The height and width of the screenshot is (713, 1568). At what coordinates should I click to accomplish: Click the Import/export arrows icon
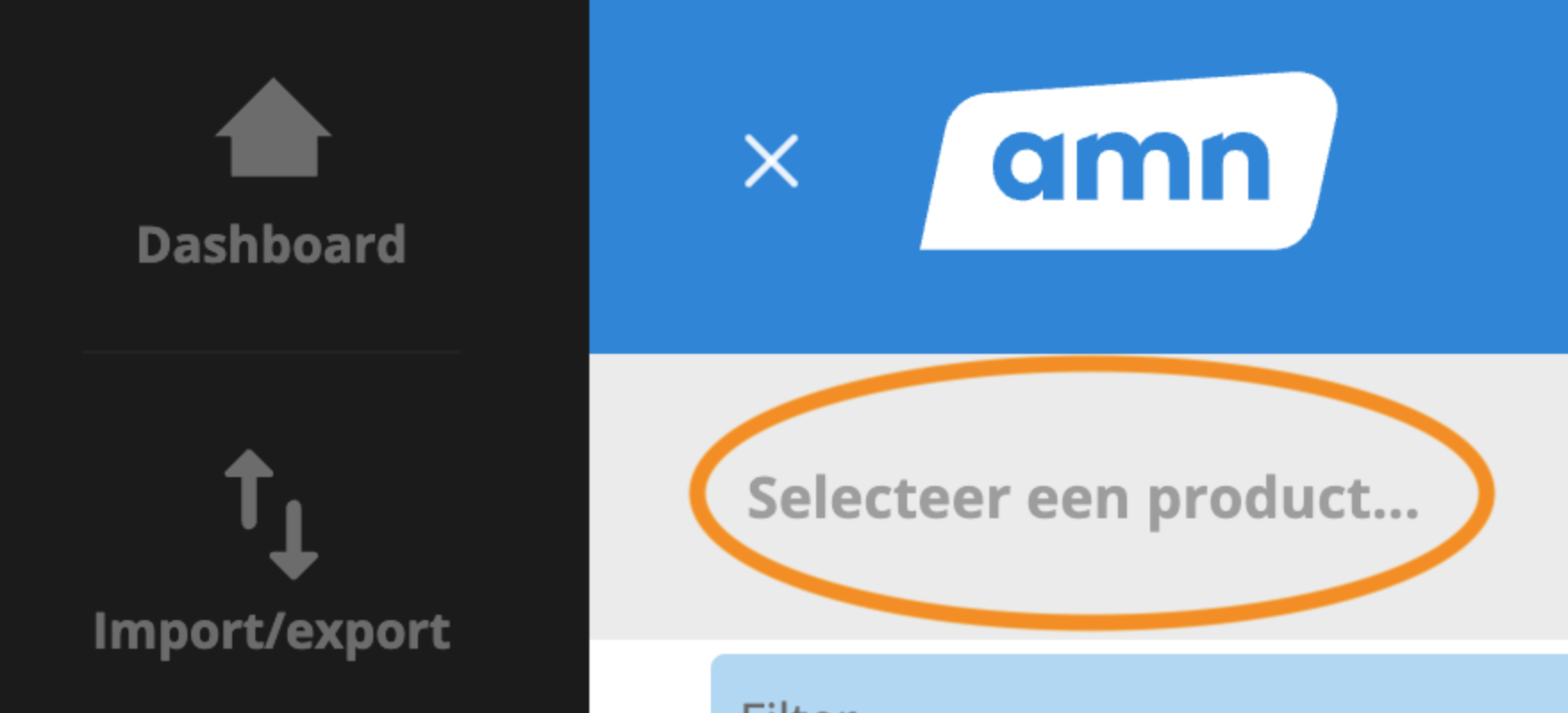pyautogui.click(x=271, y=514)
